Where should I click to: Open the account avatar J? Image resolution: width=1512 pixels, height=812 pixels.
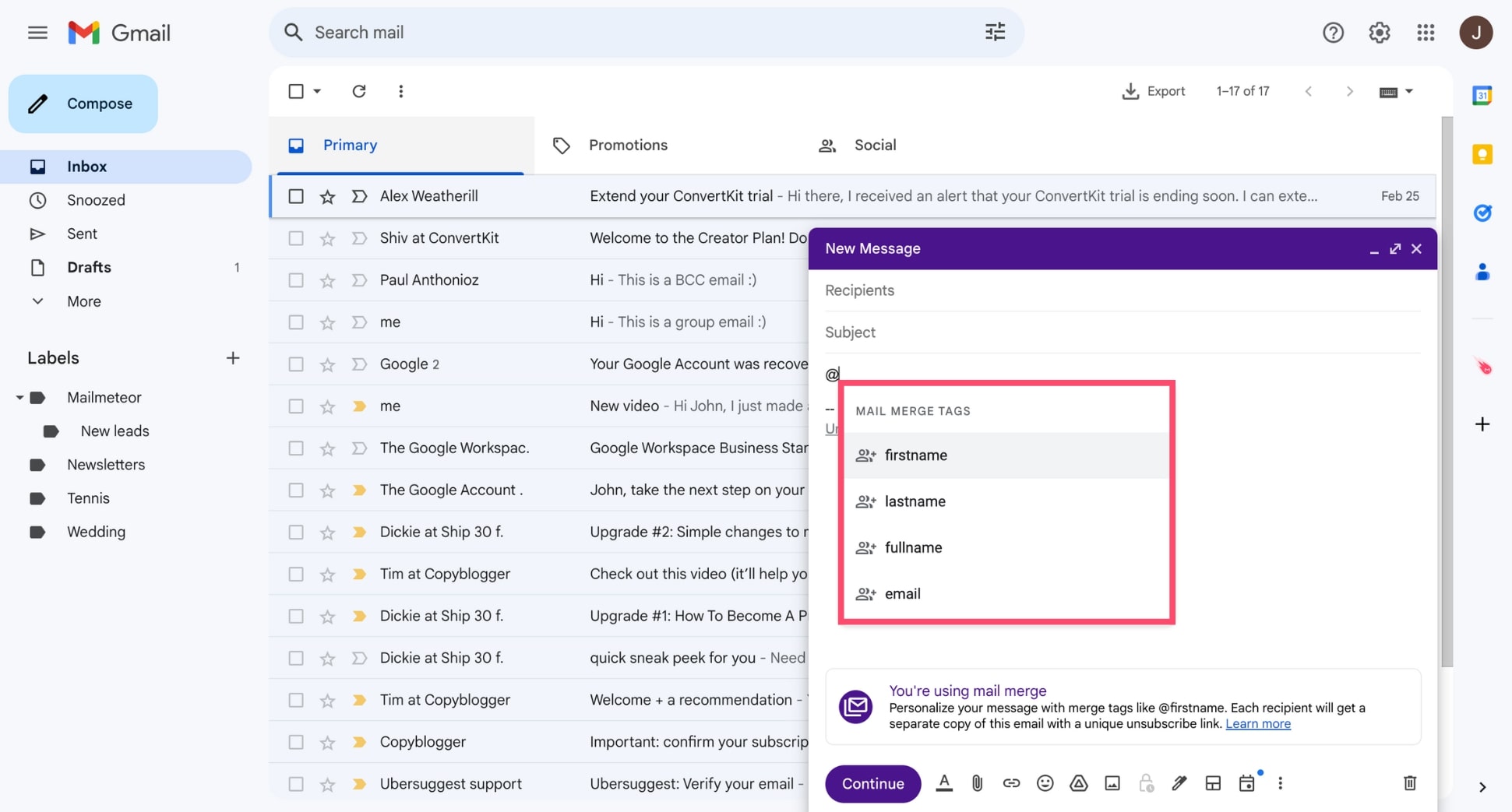[1475, 33]
